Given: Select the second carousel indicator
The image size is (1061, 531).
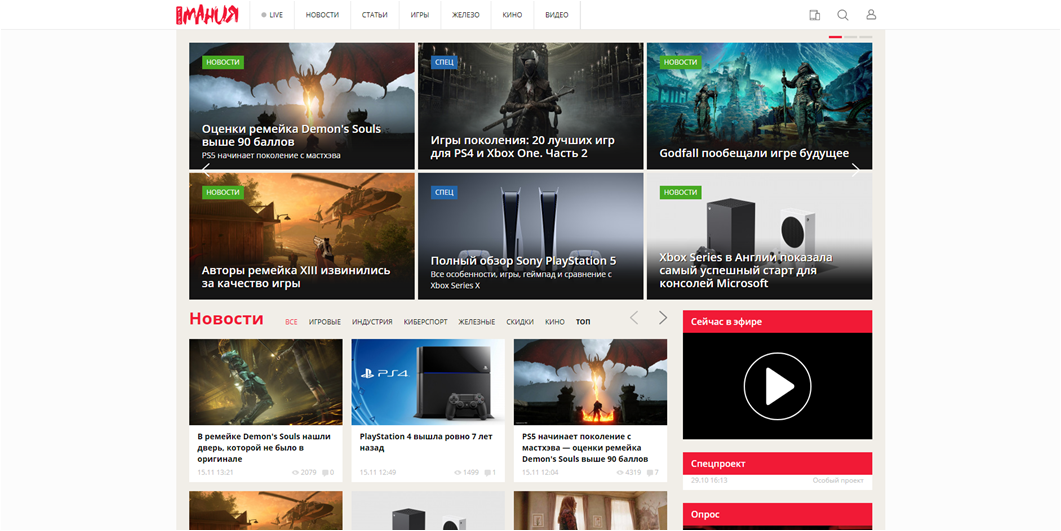Looking at the screenshot, I should pyautogui.click(x=851, y=37).
